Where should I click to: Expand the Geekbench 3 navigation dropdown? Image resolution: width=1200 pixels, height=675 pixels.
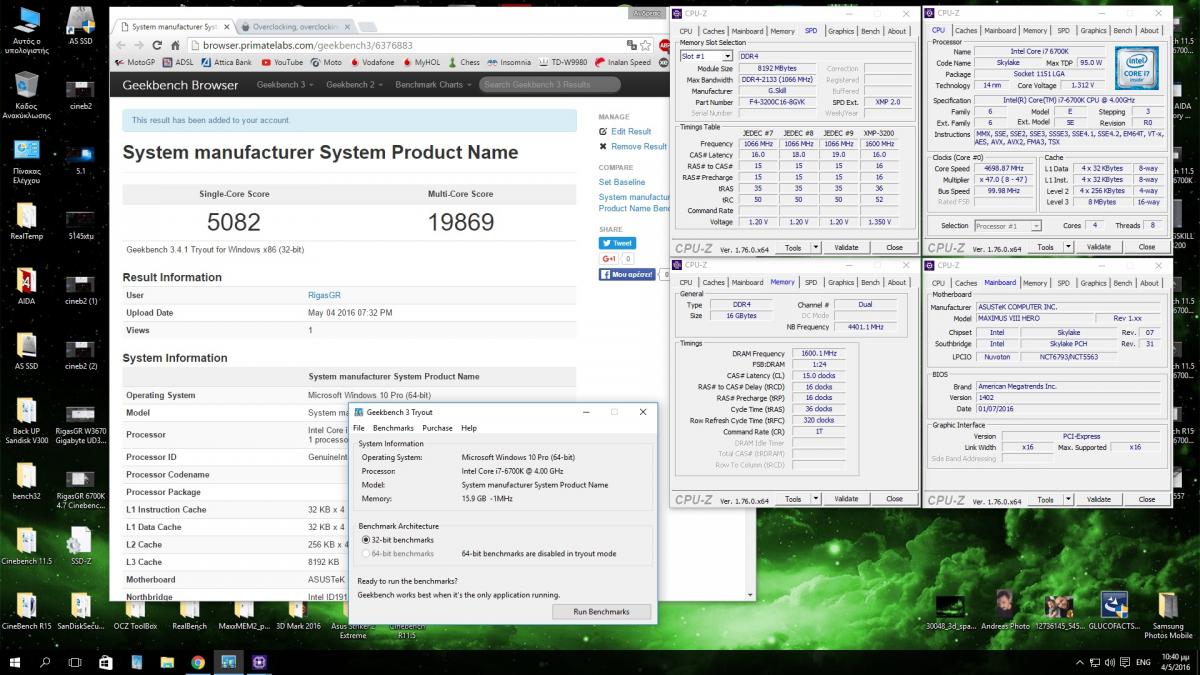pos(284,85)
